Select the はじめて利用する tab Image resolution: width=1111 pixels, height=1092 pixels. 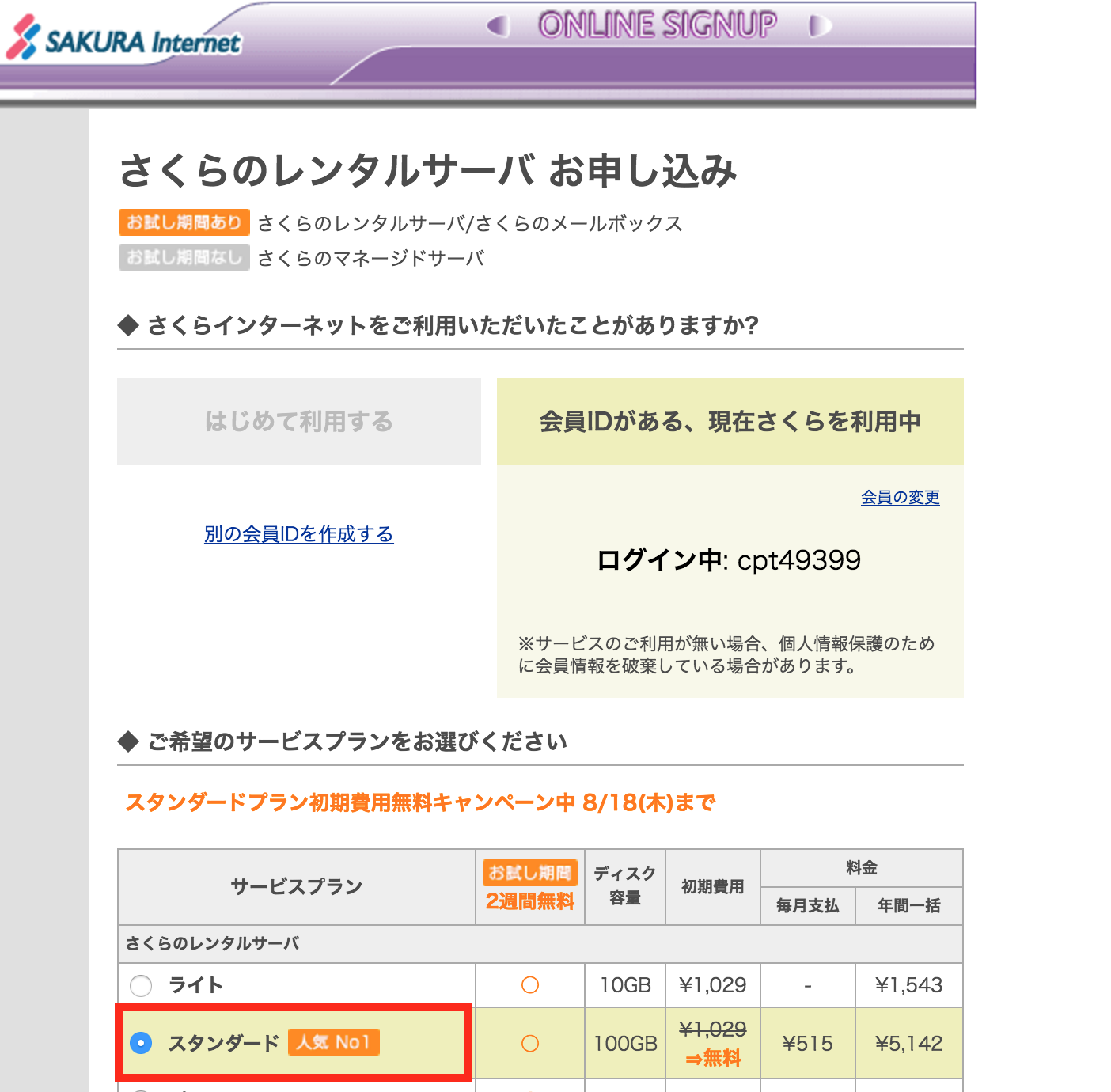click(x=299, y=422)
